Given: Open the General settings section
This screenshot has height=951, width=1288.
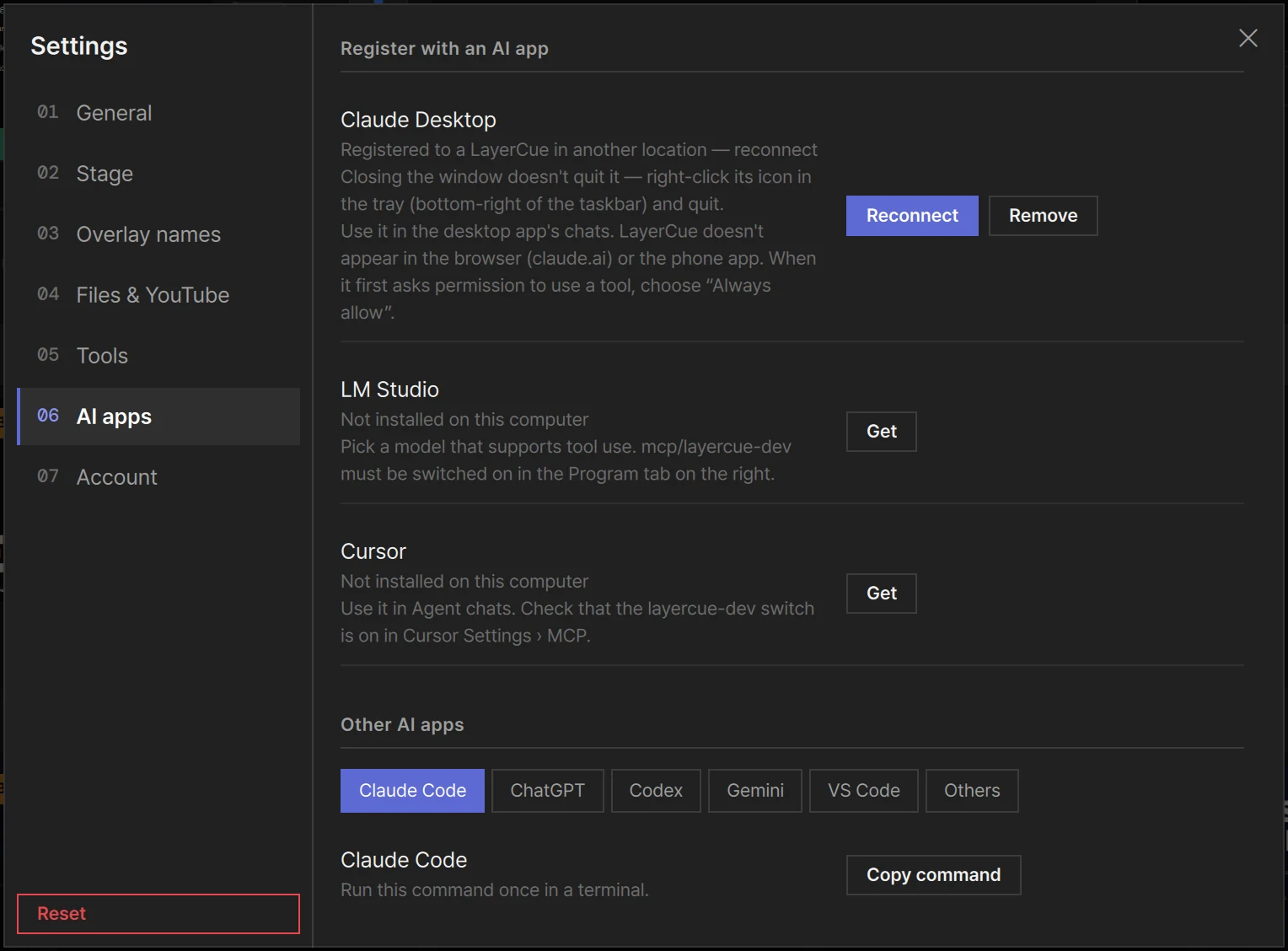Looking at the screenshot, I should point(158,113).
